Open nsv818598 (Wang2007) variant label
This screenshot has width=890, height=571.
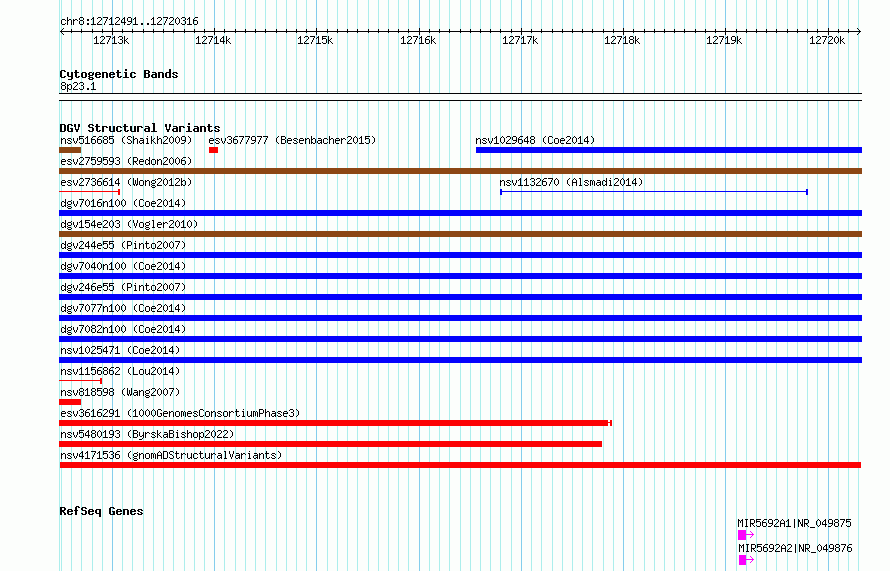coord(120,392)
